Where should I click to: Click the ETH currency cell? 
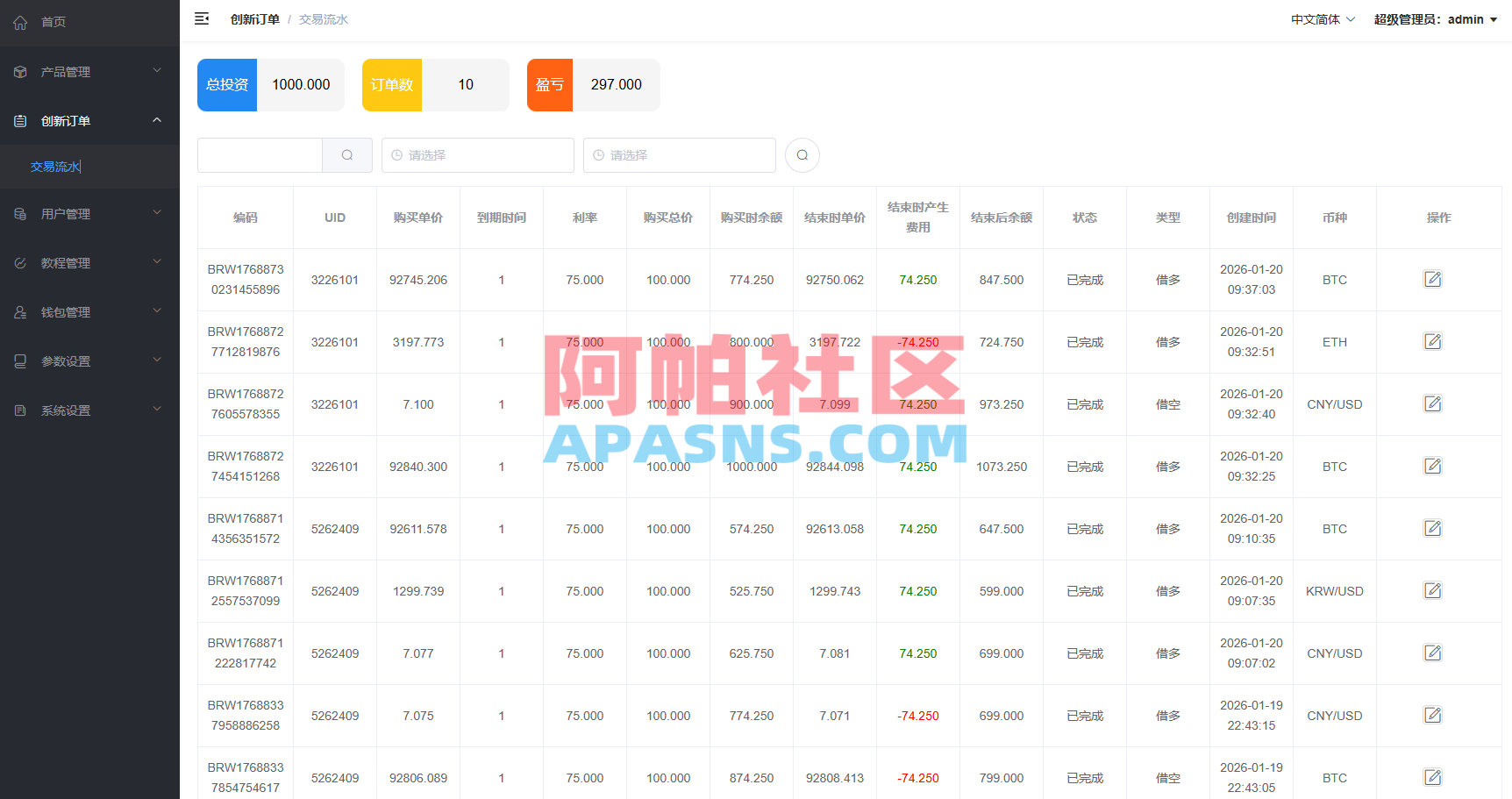point(1335,342)
